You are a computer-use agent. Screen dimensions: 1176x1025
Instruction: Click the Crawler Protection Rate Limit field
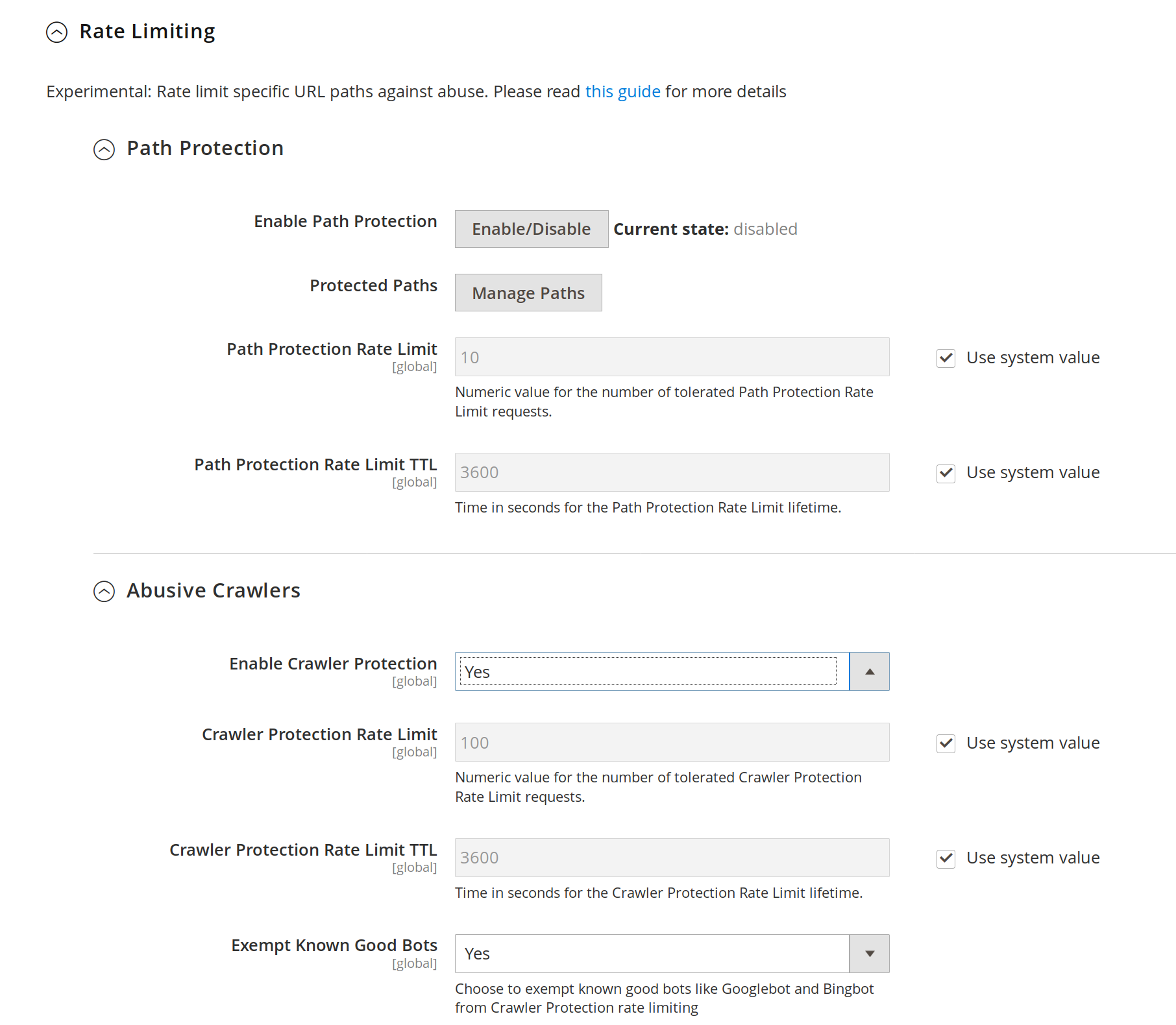(672, 742)
